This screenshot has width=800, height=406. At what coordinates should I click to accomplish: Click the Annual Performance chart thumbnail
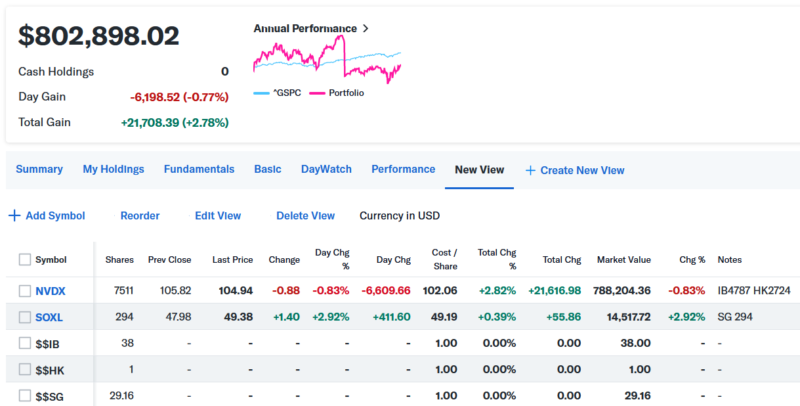326,61
